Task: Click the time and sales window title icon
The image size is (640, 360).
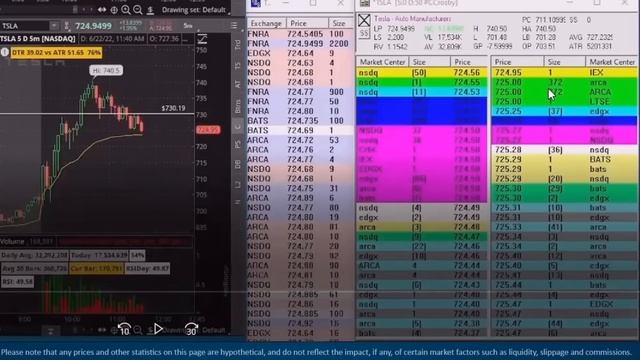Action: [256, 3]
